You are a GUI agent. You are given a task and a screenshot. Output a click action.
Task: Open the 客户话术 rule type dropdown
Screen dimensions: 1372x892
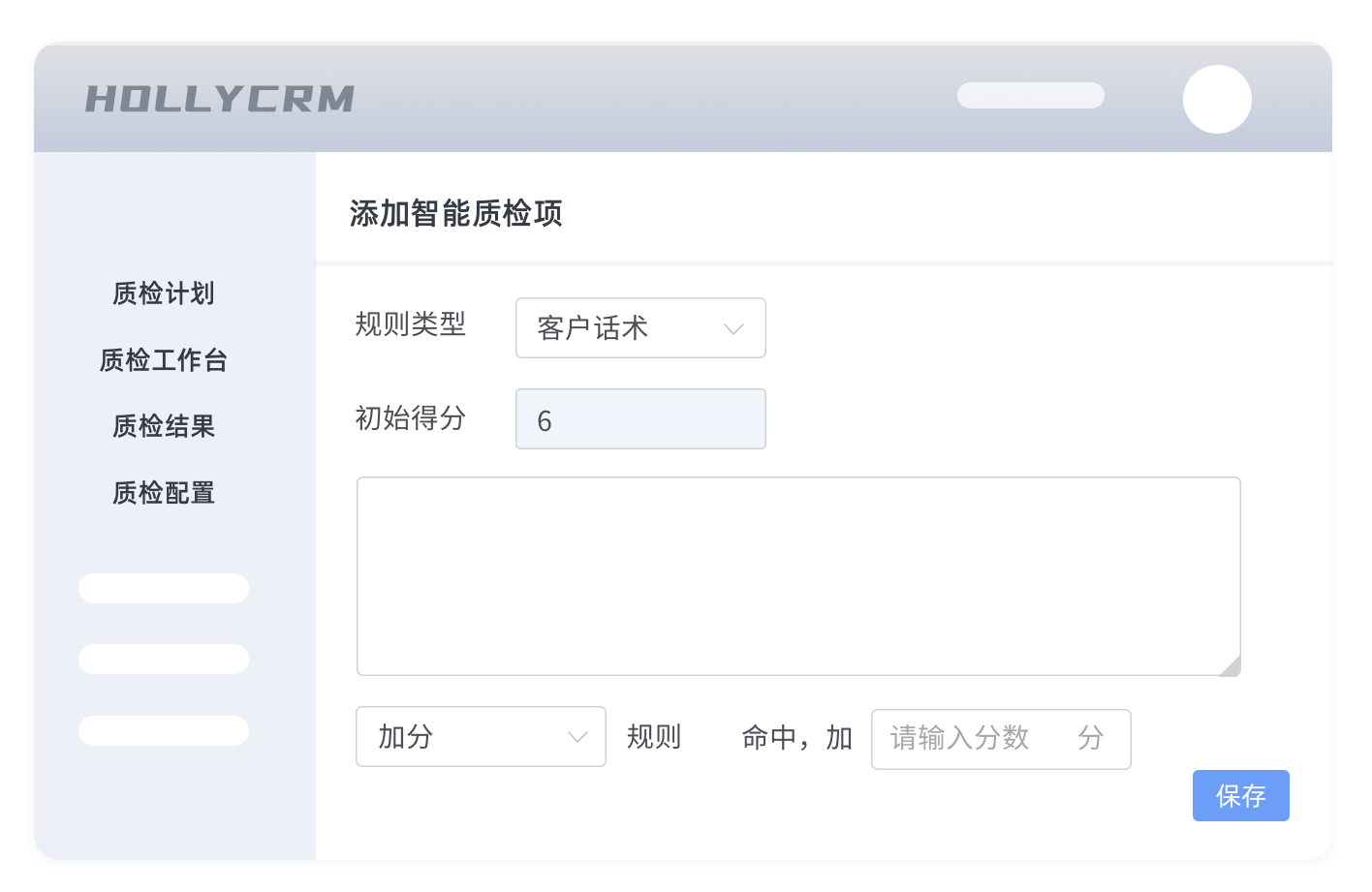[x=639, y=328]
